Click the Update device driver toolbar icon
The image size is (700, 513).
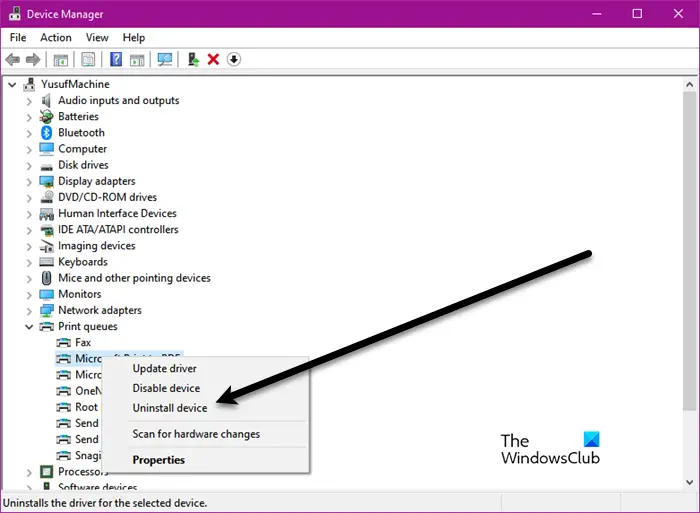click(193, 59)
